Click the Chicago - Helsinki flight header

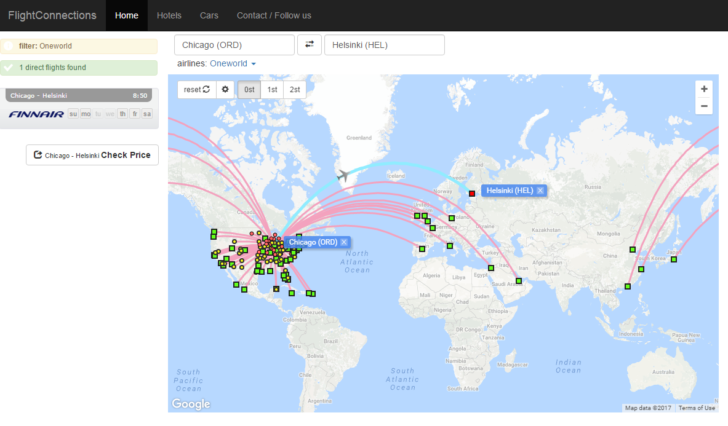pyautogui.click(x=79, y=96)
